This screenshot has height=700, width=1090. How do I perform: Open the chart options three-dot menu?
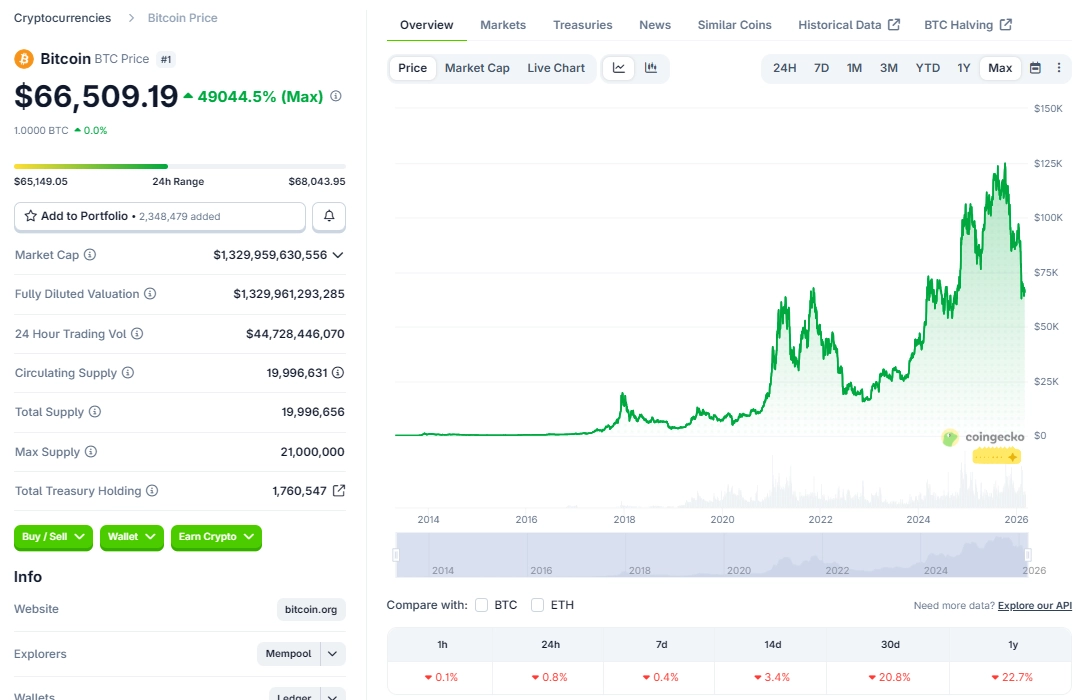tap(1059, 68)
